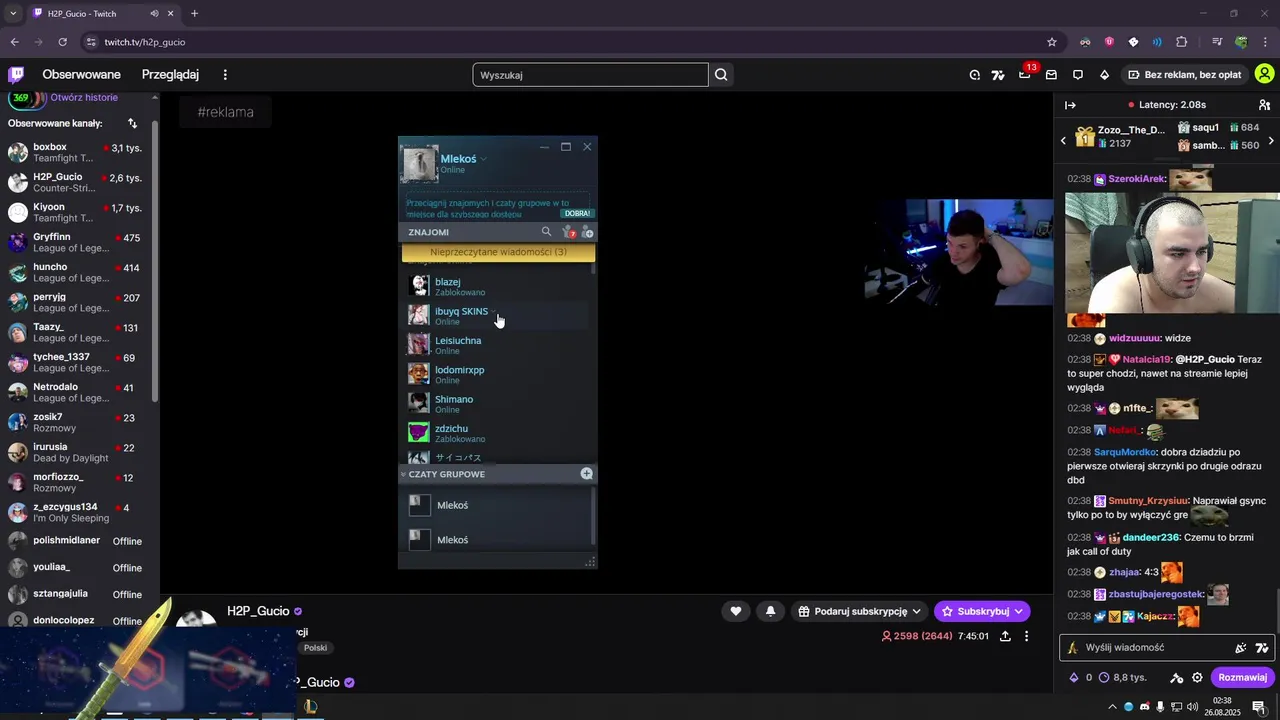Open Leisiuchna friend entry
This screenshot has height=720, width=1280.
click(x=497, y=345)
